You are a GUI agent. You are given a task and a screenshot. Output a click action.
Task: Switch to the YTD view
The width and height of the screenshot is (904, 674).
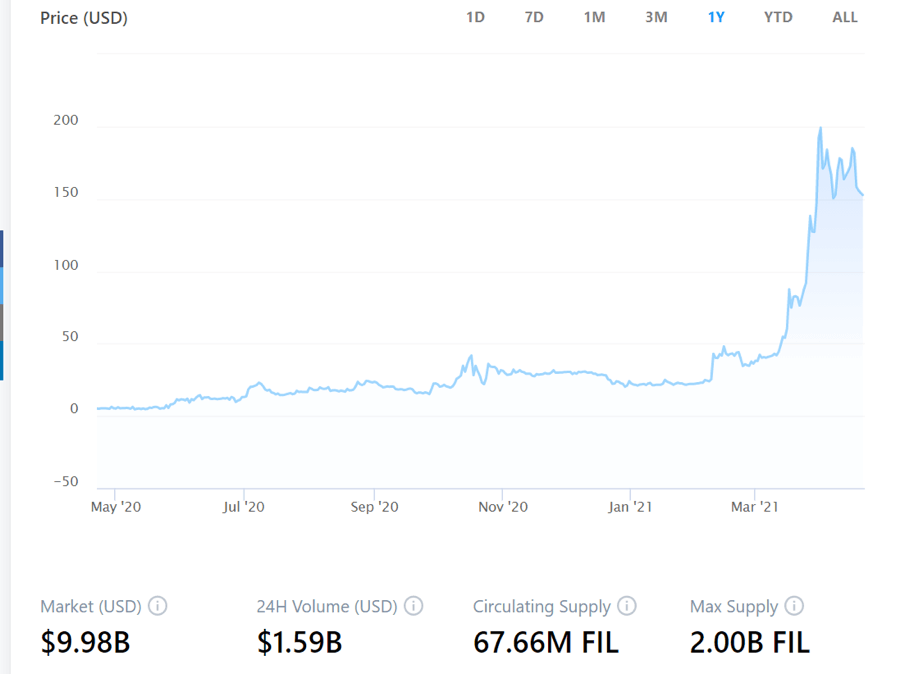click(x=777, y=17)
